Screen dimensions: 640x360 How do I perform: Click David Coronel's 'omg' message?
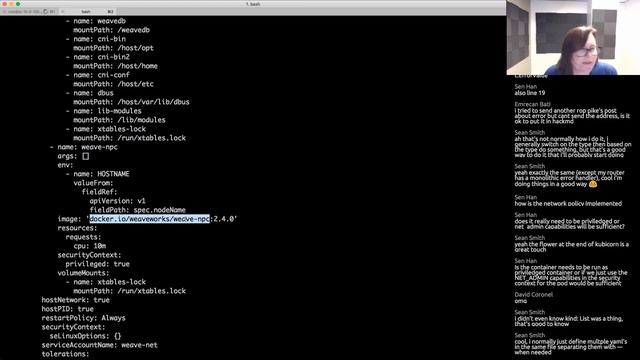[520, 301]
